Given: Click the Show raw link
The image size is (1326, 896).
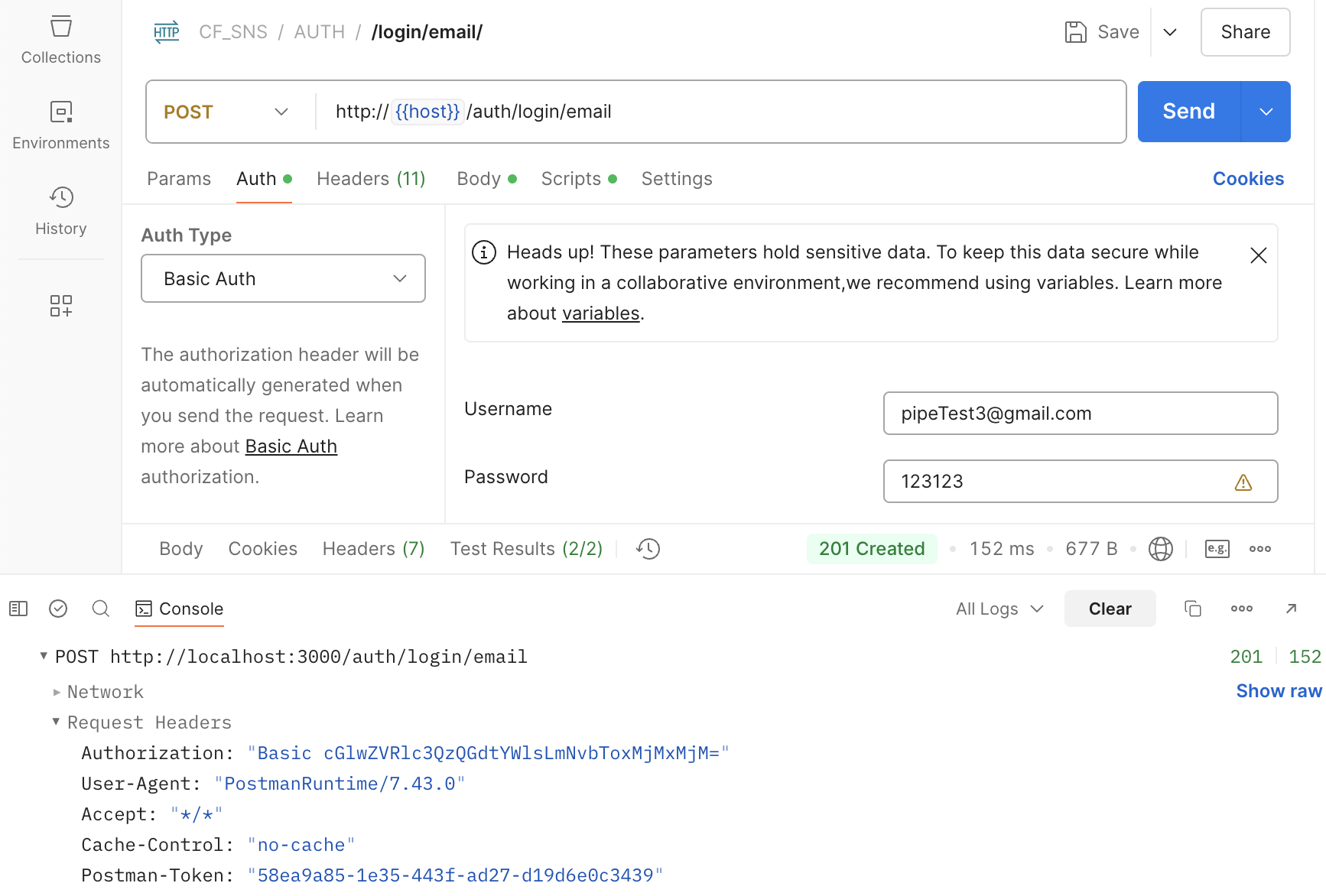Looking at the screenshot, I should [1279, 691].
